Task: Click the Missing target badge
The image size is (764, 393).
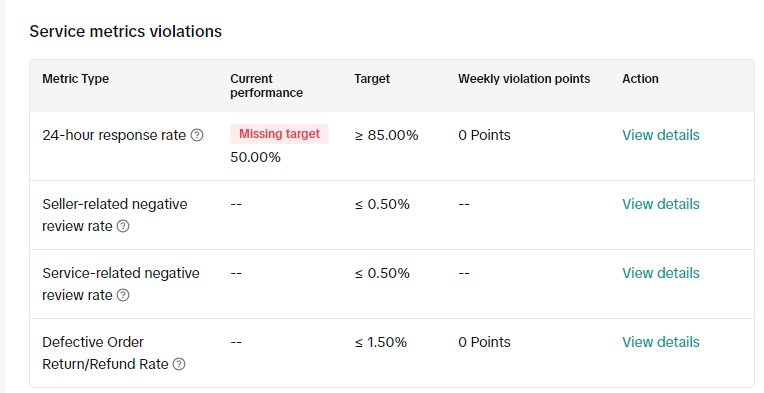Action: point(280,134)
